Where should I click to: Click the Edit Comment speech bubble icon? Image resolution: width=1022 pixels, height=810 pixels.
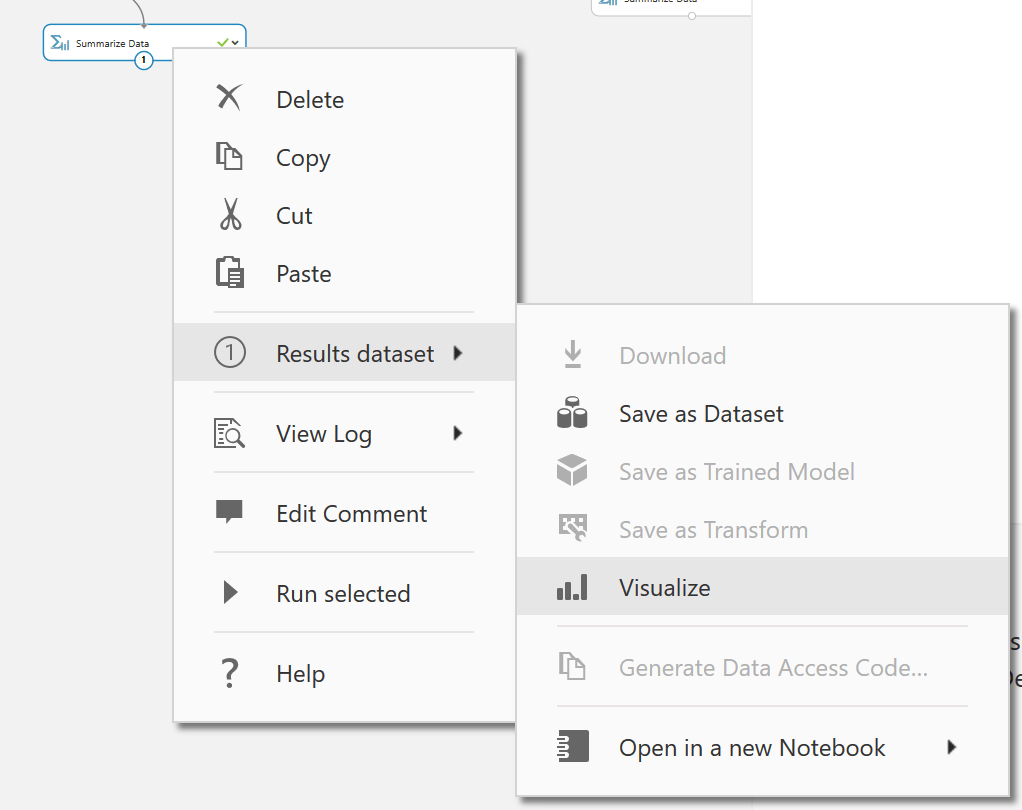coord(229,513)
